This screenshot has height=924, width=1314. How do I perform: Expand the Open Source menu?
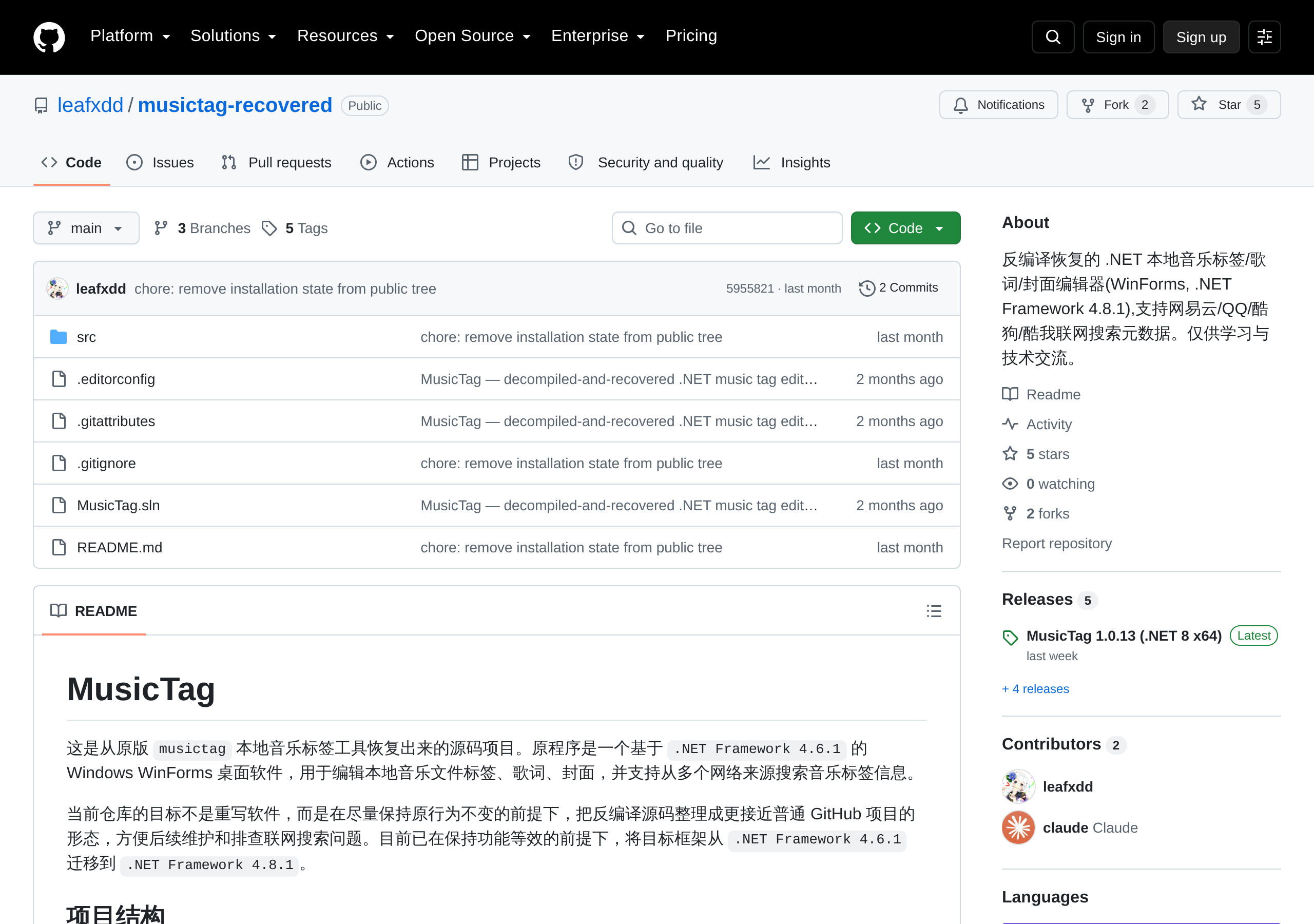point(473,36)
